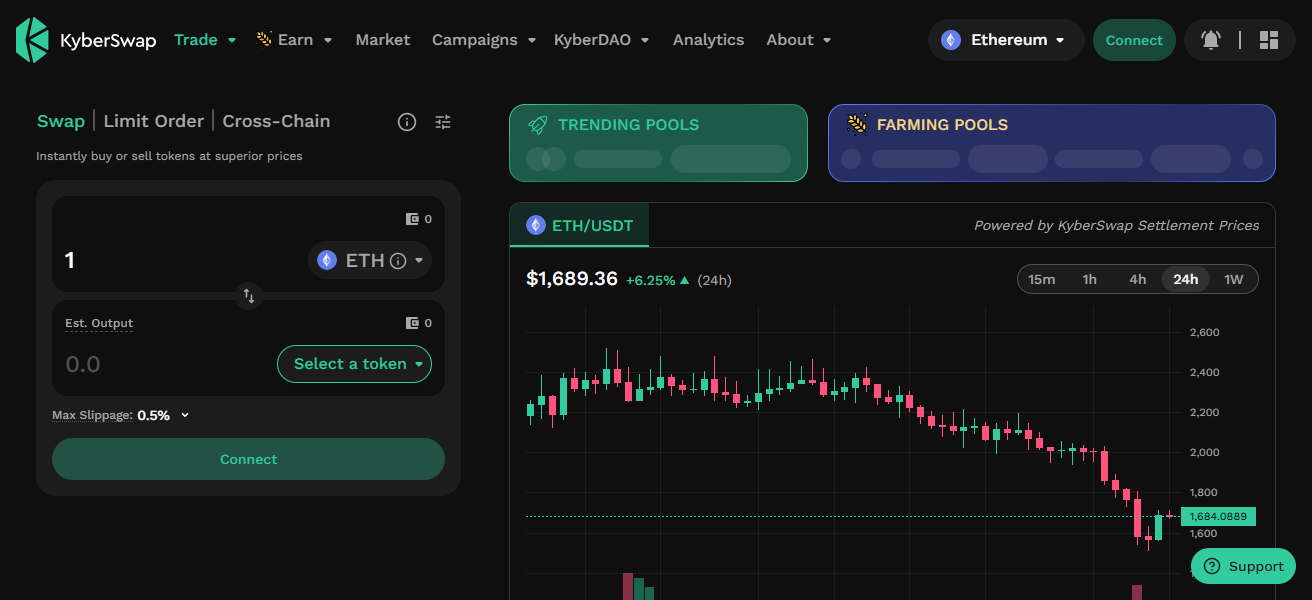
Task: Expand the Campaigns menu
Action: (484, 40)
